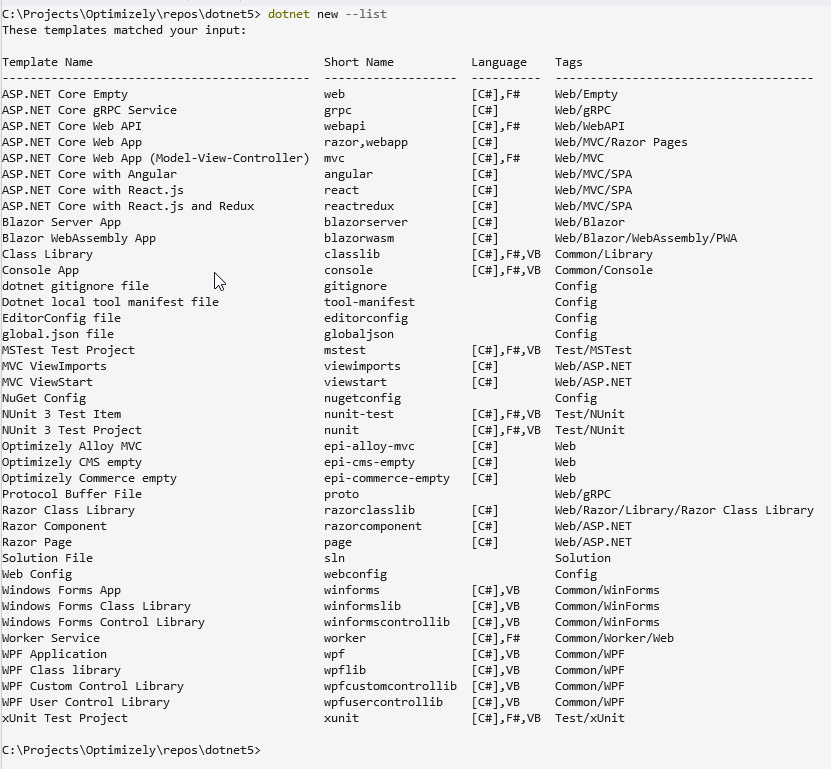Click the 'wpfcustomcontrollib' short name
The image size is (831, 769).
(x=390, y=686)
